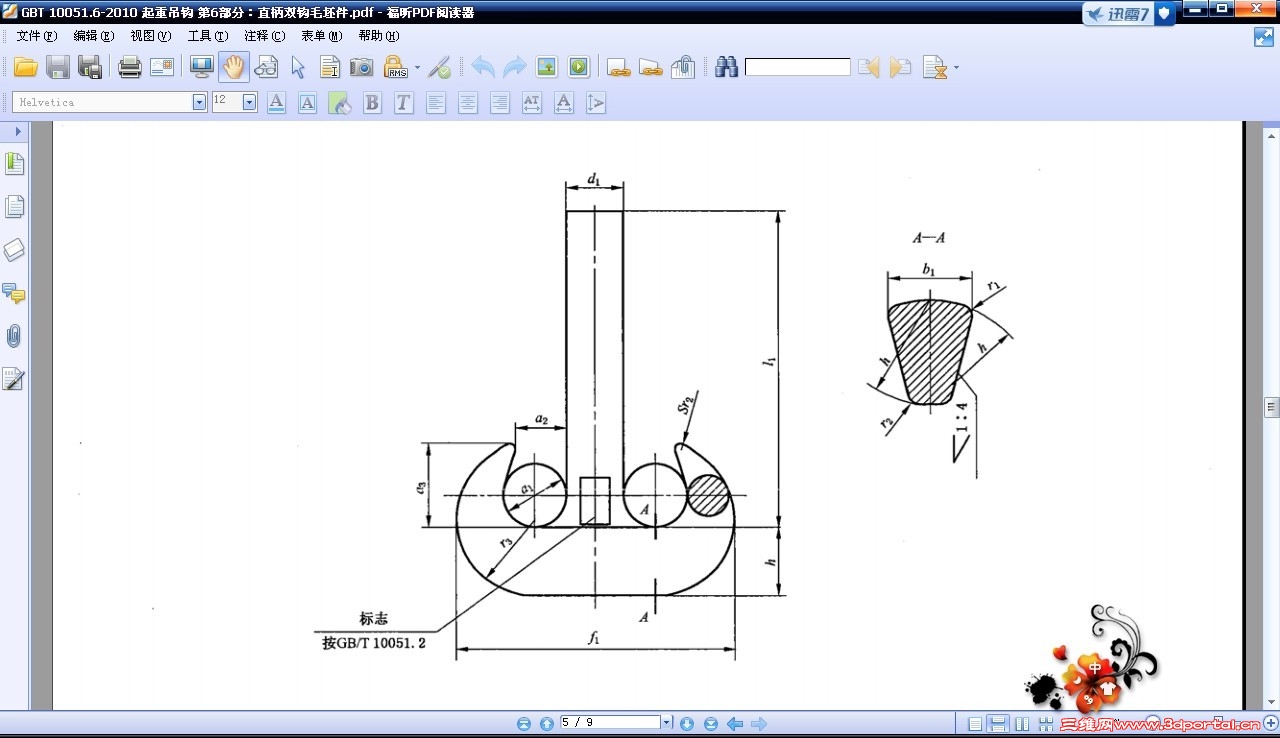
Task: Click the RMS padlock icon
Action: tap(396, 67)
